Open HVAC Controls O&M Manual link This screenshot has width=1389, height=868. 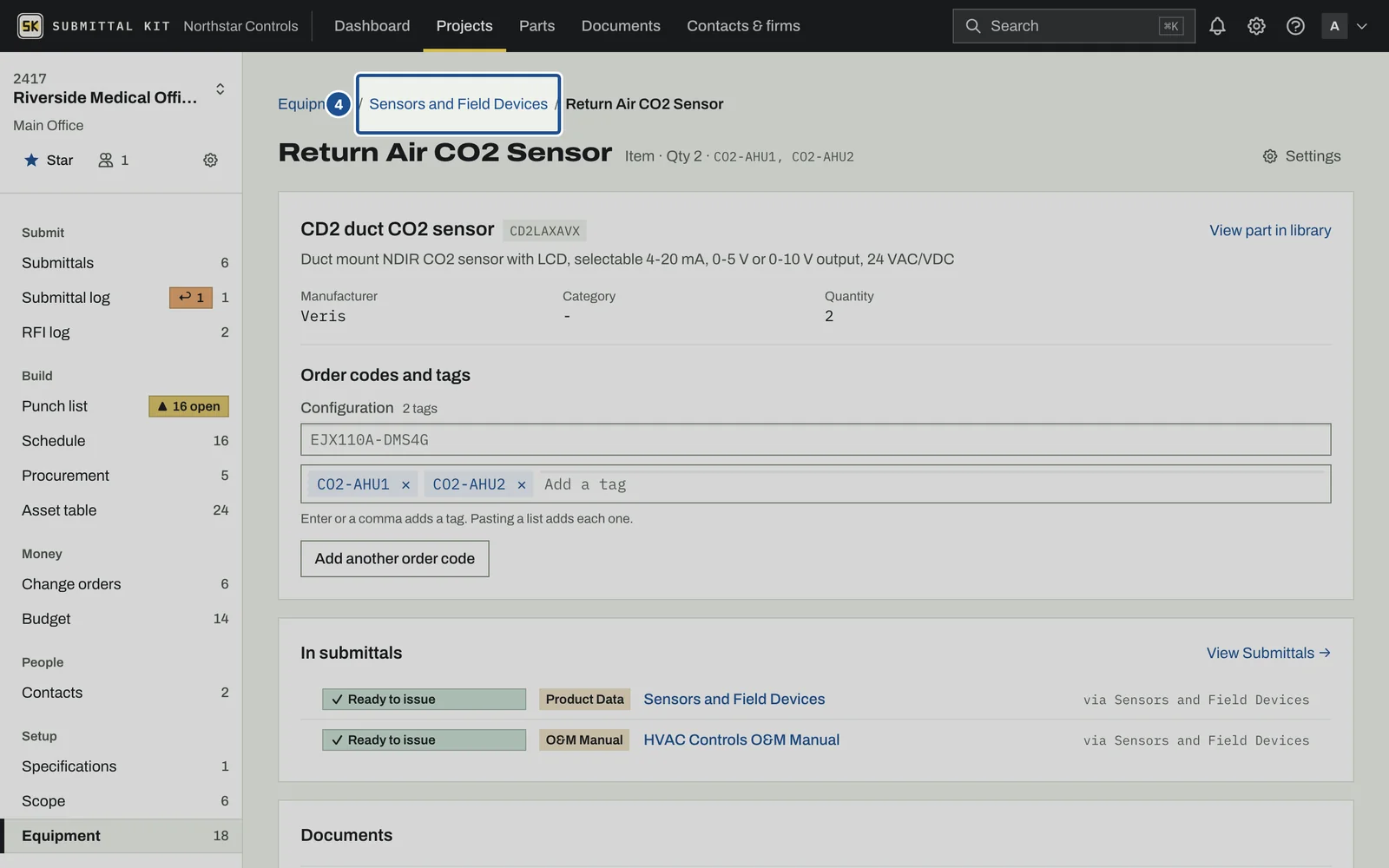click(741, 740)
